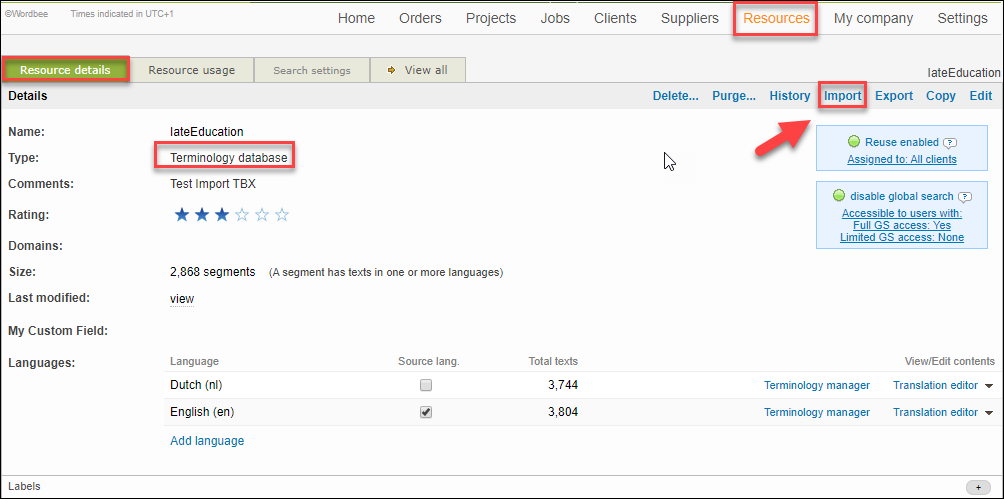Expand the English Translation editor dropdown arrow

coord(989,413)
